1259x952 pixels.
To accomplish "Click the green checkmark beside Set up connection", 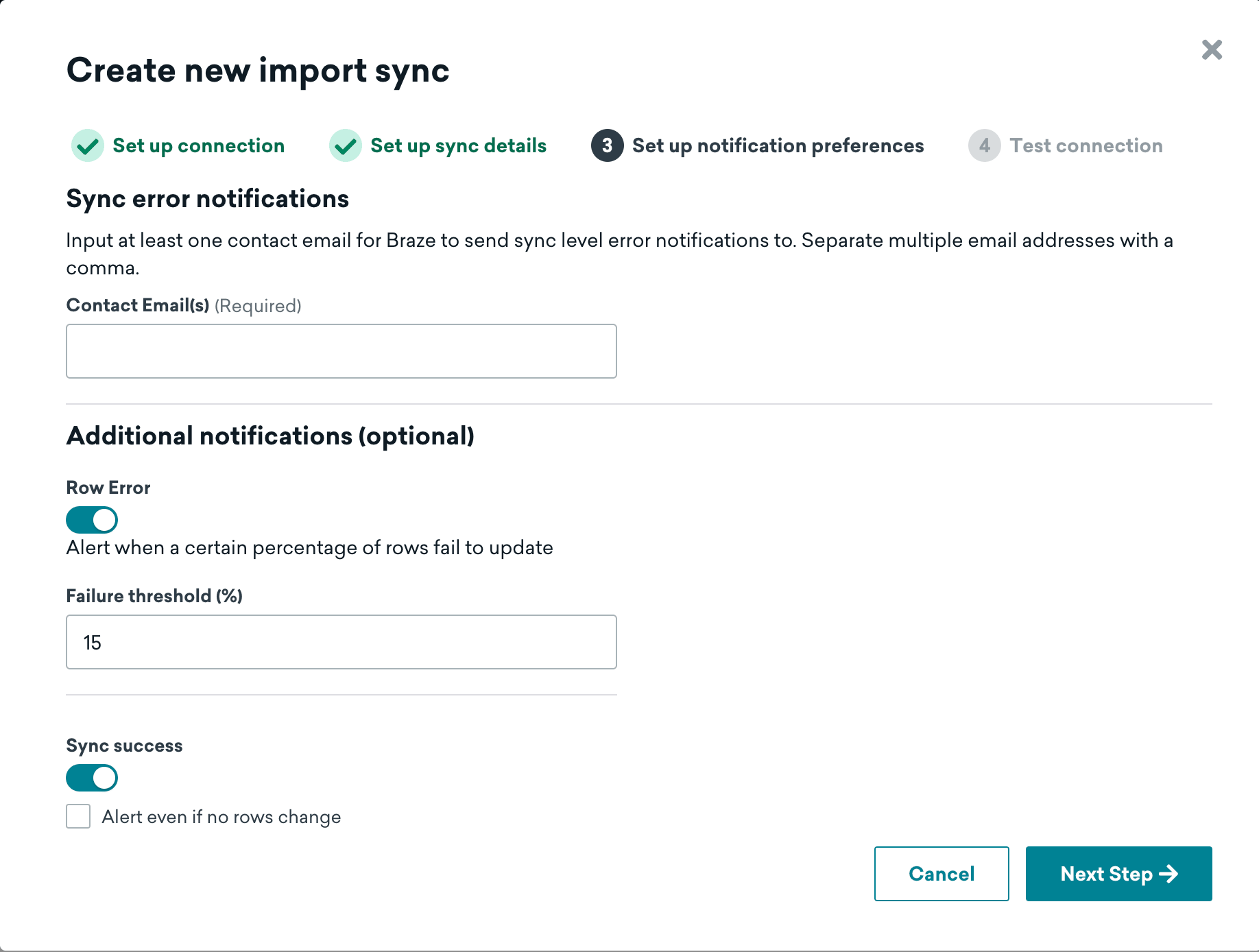I will point(87,145).
